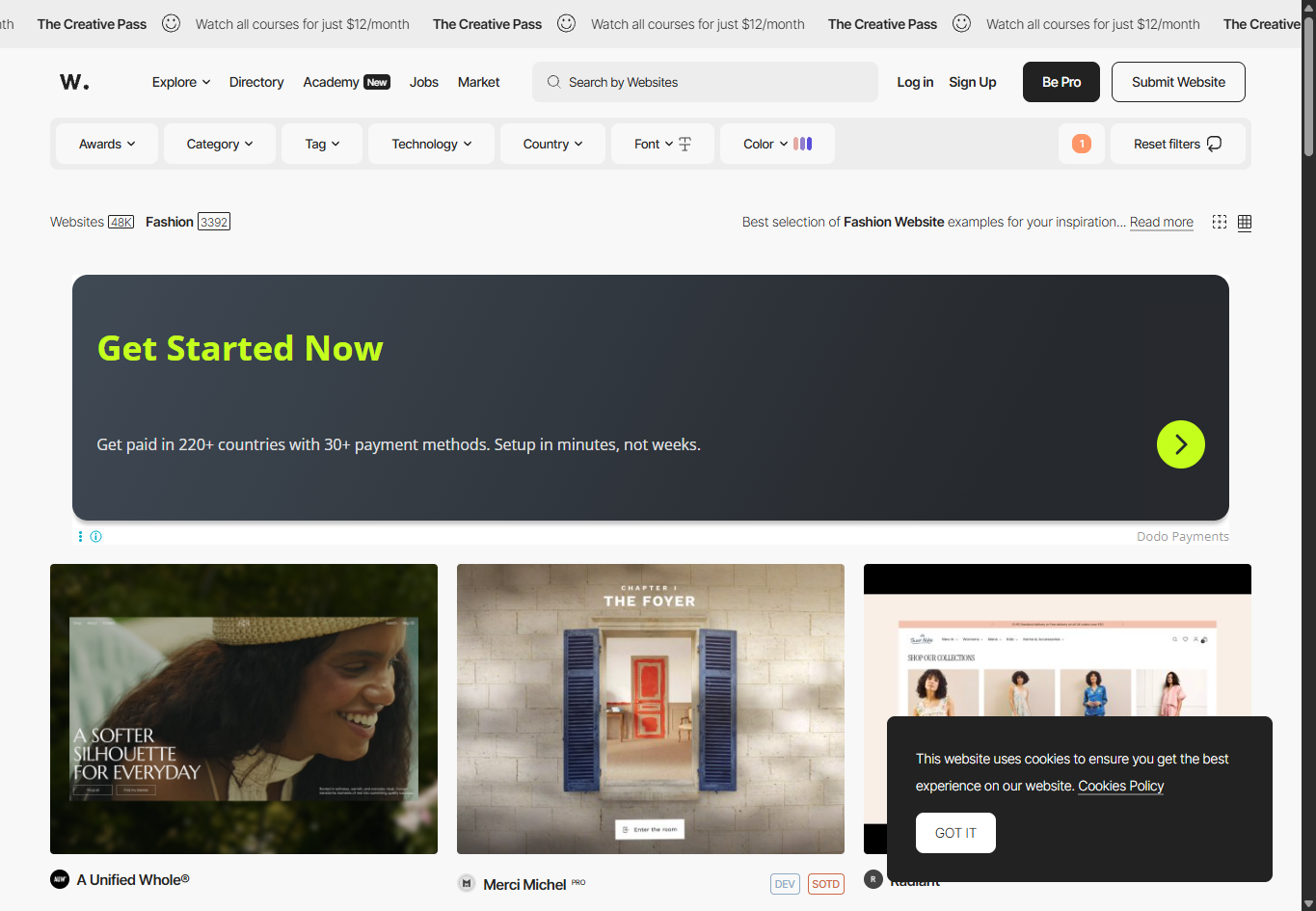Focus the Search by Websites field

[x=705, y=82]
